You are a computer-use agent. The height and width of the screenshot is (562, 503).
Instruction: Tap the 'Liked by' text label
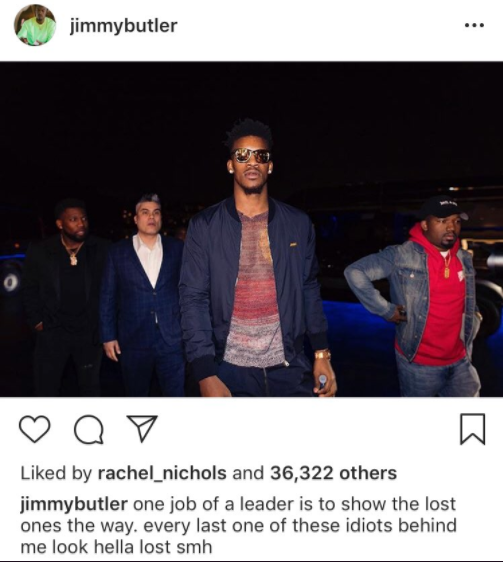click(x=57, y=473)
